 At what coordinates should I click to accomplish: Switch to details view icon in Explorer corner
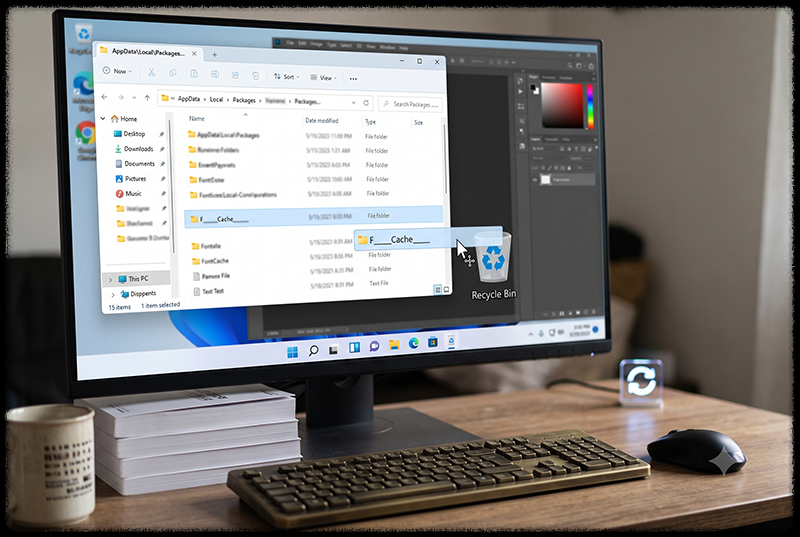[437, 290]
